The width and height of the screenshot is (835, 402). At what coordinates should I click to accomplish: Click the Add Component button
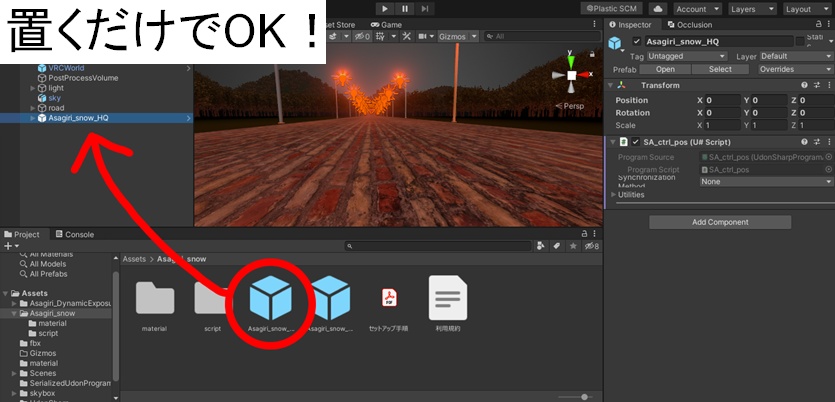pyautogui.click(x=720, y=223)
